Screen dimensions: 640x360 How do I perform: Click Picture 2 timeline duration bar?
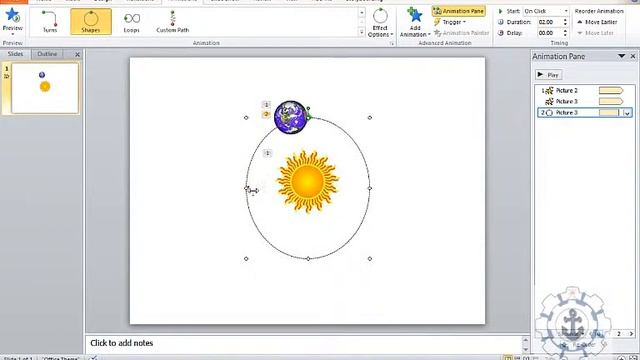(611, 91)
